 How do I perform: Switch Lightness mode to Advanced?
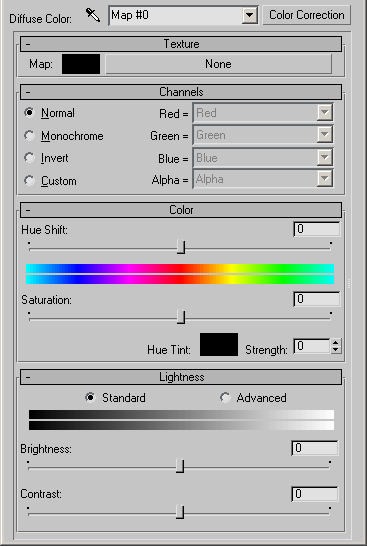pos(225,397)
